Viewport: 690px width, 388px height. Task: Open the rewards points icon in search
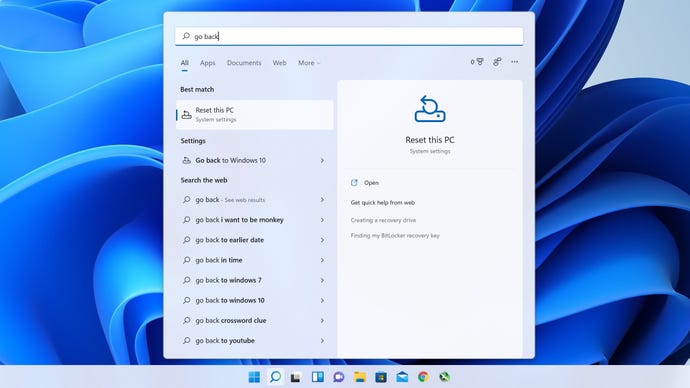[x=477, y=62]
